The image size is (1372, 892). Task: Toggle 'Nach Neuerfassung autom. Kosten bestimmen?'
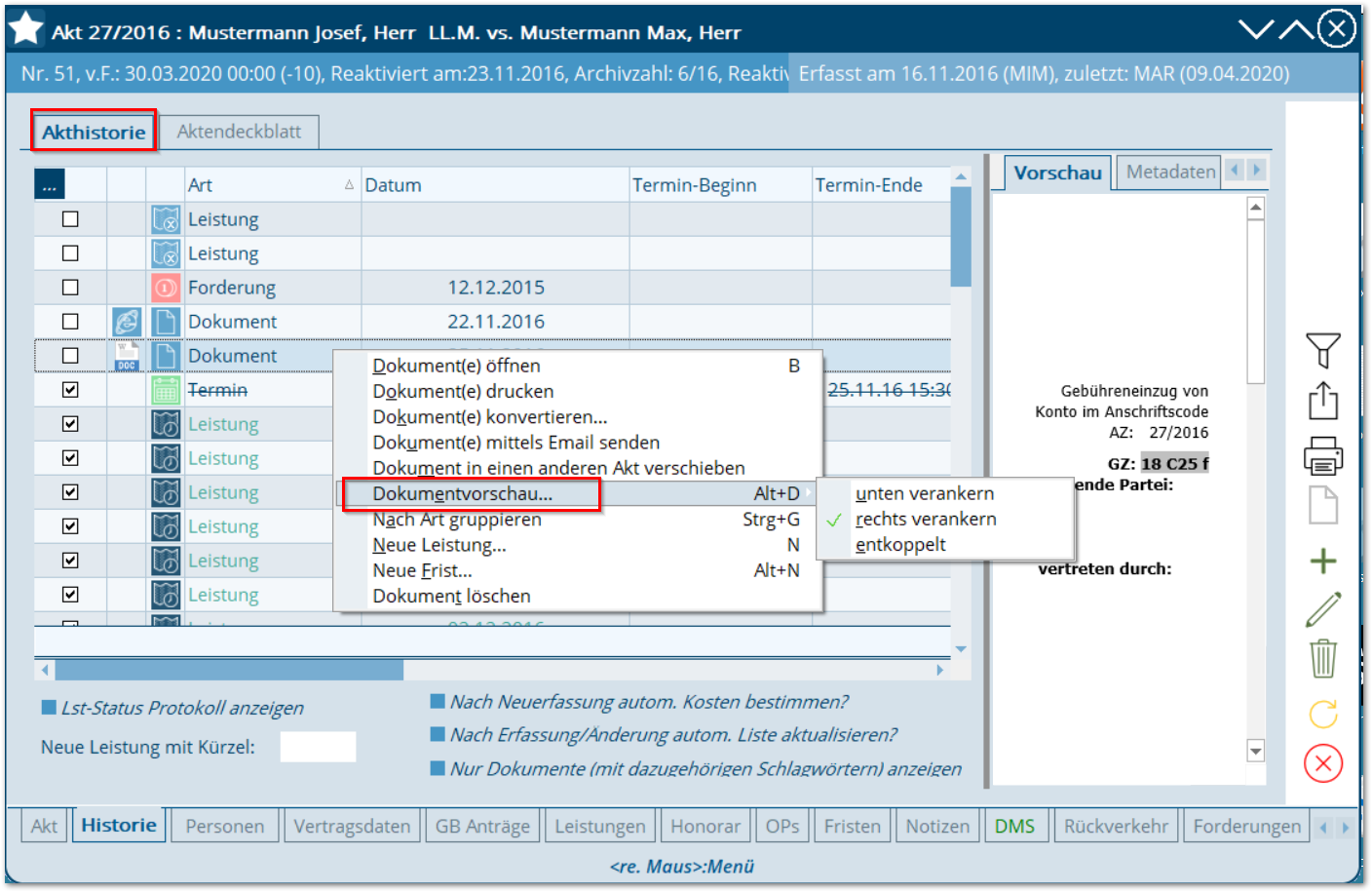tap(438, 702)
